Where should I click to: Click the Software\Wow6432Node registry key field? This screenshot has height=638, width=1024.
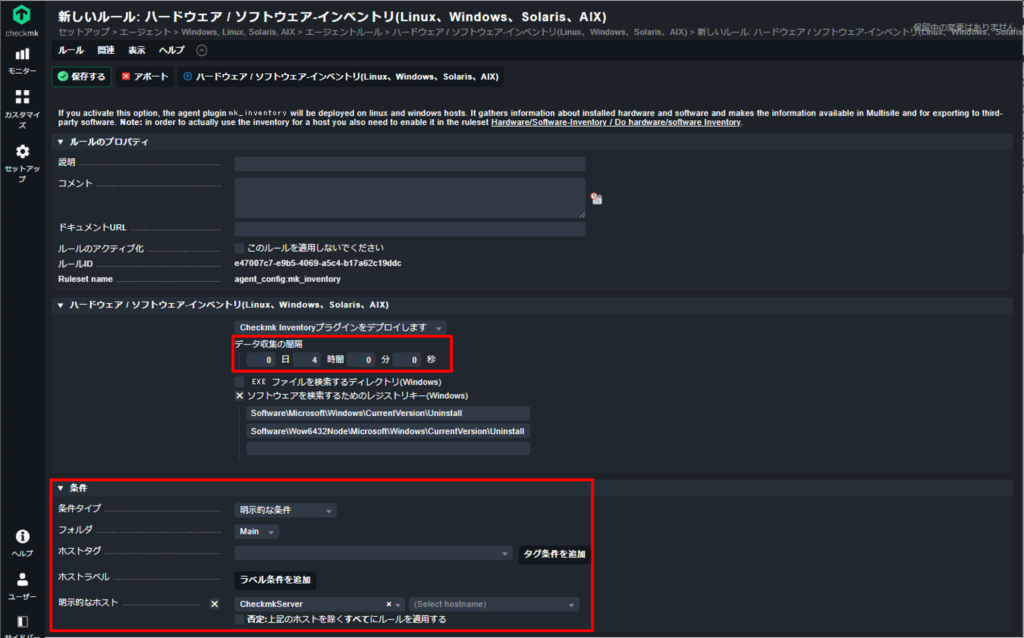click(x=388, y=431)
